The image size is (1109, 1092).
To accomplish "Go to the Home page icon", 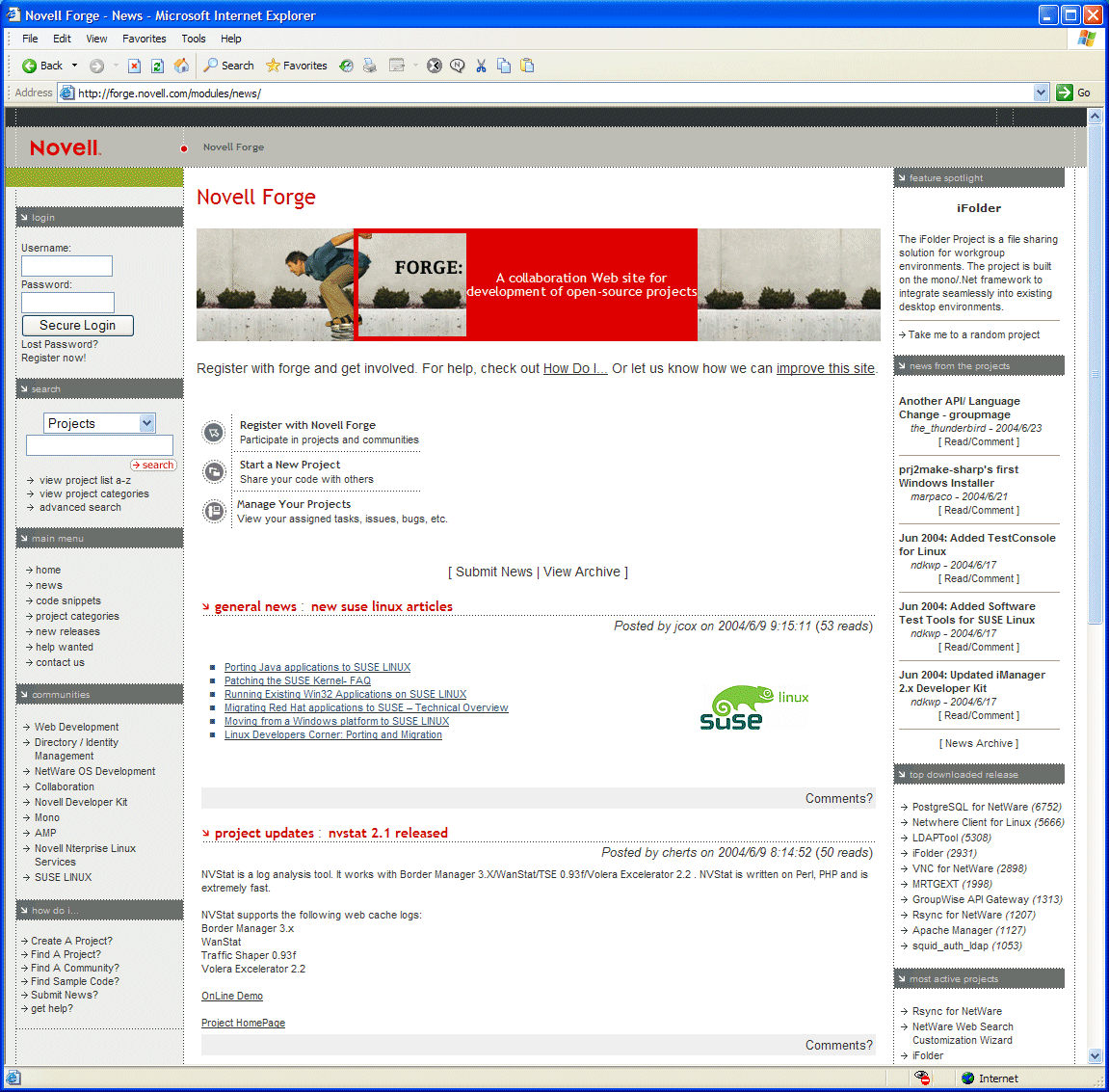I will tap(182, 66).
